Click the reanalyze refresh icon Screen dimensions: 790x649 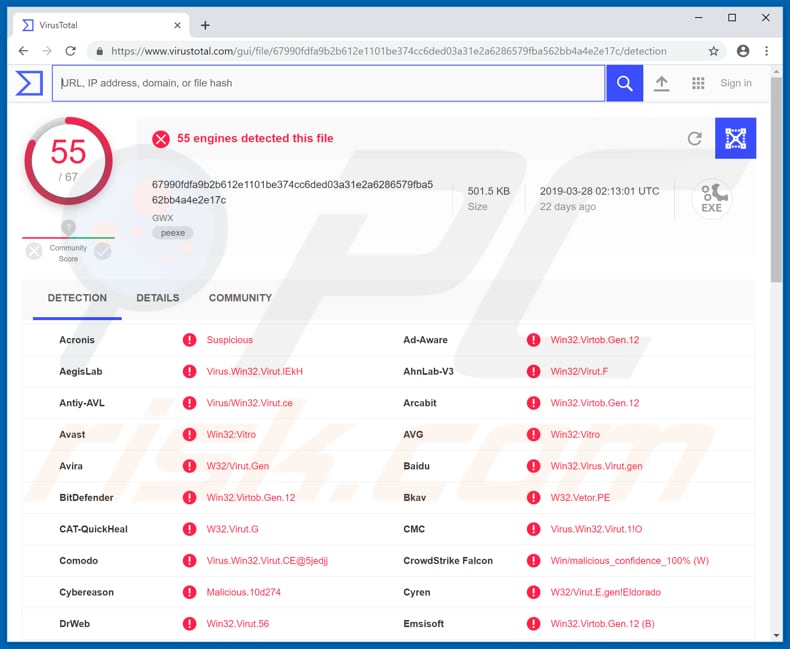click(x=695, y=138)
